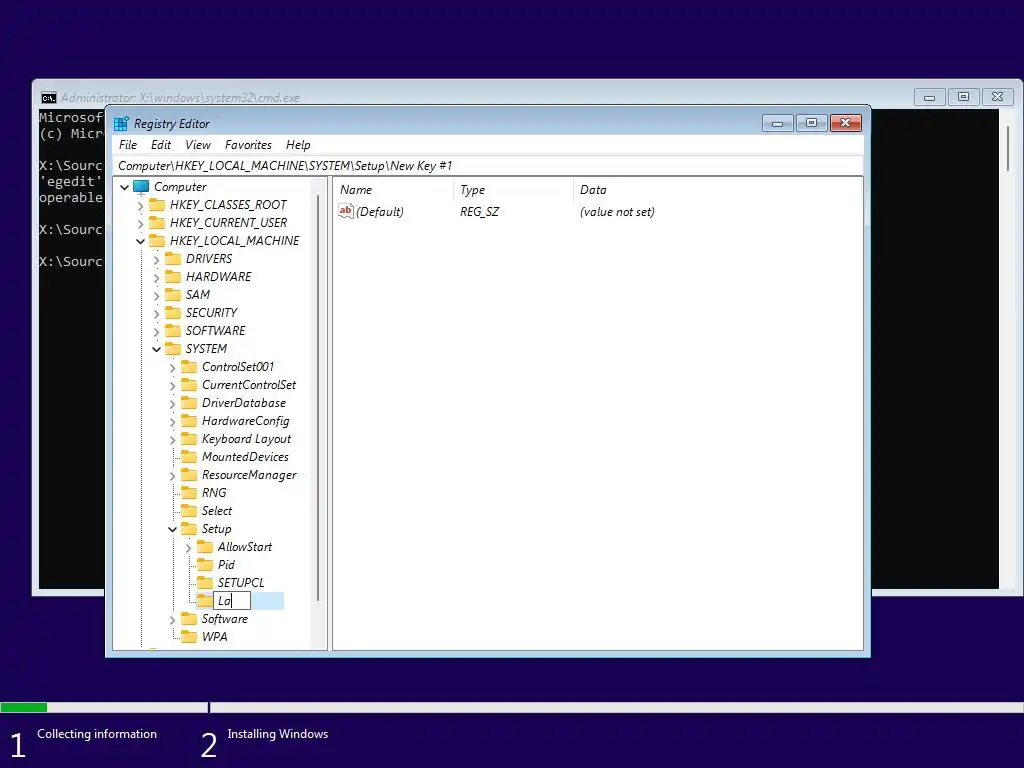Click the Pid folder icon
The image size is (1024, 768).
(205, 564)
